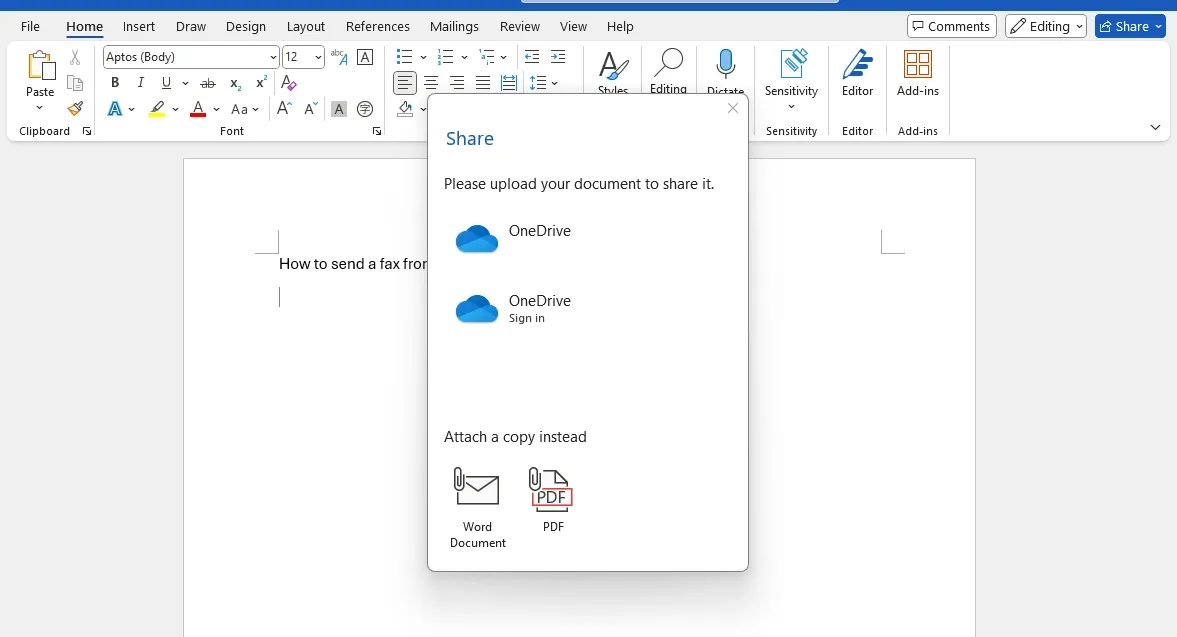This screenshot has width=1177, height=637.
Task: Click the Phonetic Guide icon
Action: (x=339, y=57)
